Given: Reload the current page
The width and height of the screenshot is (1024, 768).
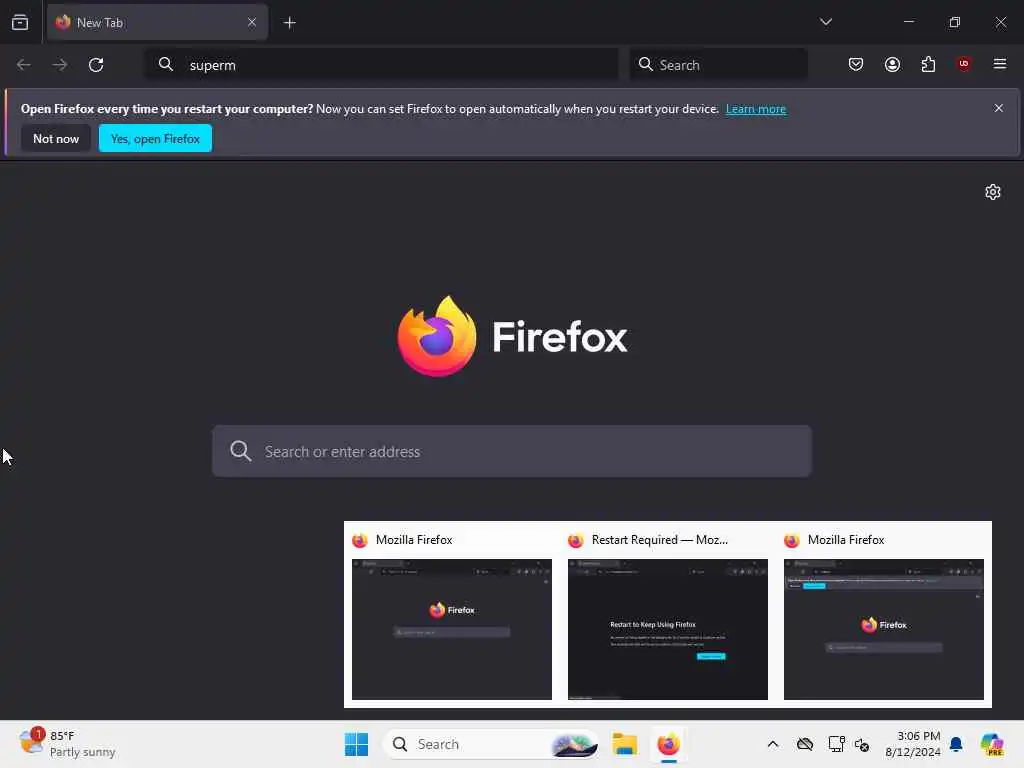Looking at the screenshot, I should point(96,65).
